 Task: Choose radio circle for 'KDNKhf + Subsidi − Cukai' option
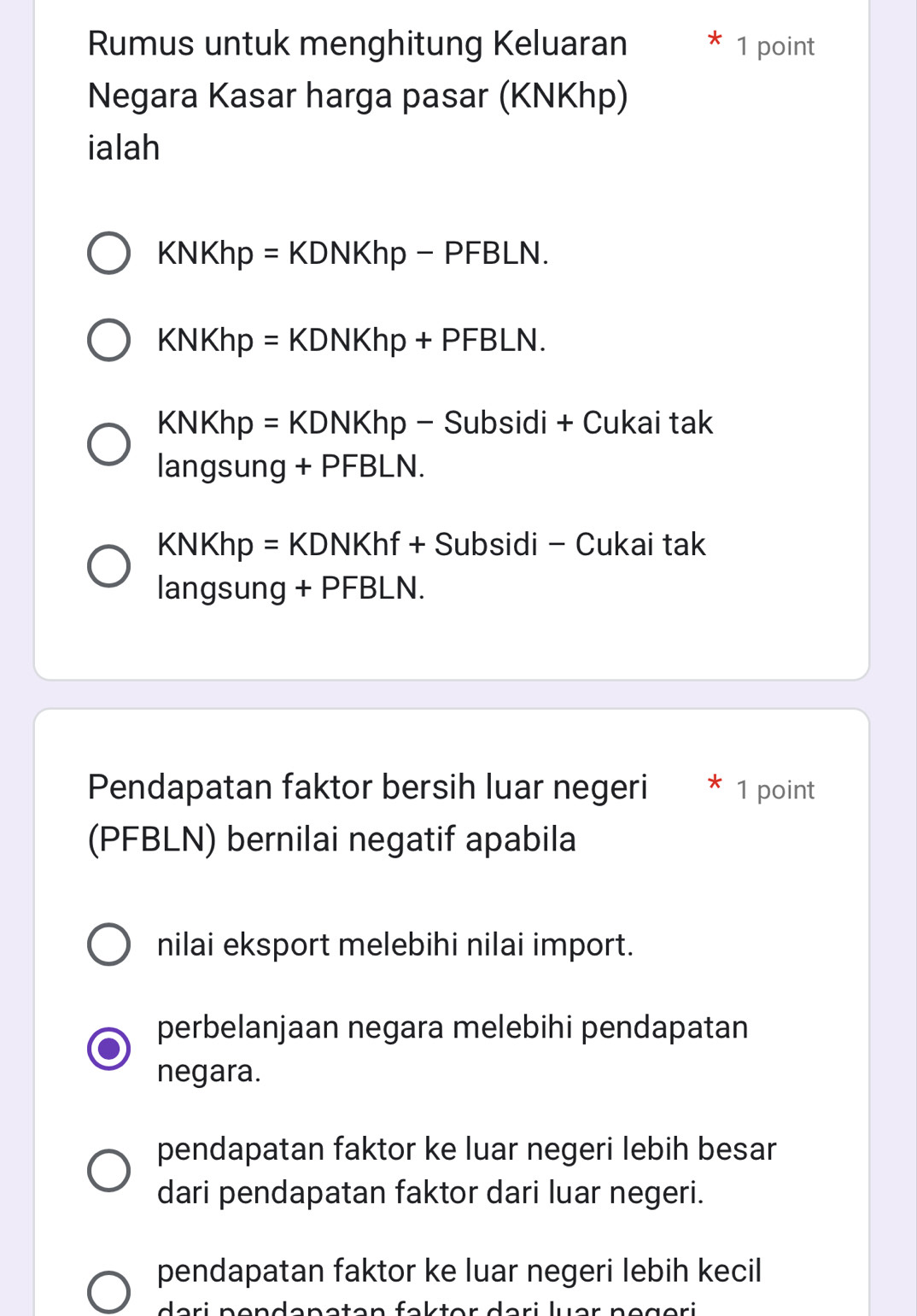pyautogui.click(x=109, y=566)
